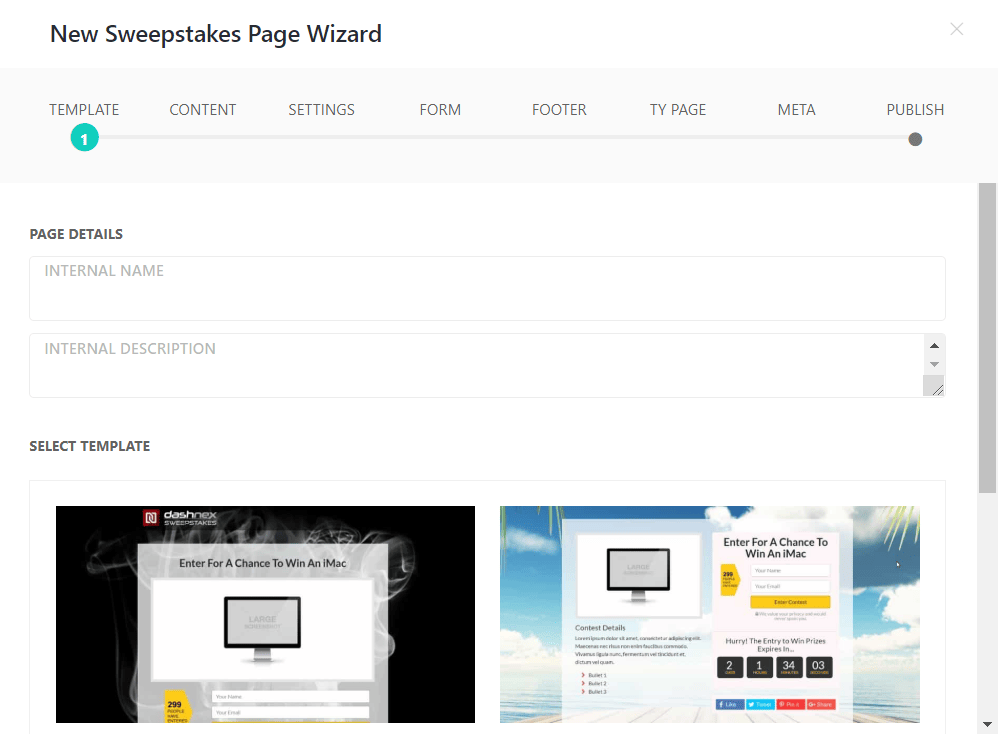Close the New Sweepstakes Page Wizard
998x734 pixels.
[x=956, y=29]
